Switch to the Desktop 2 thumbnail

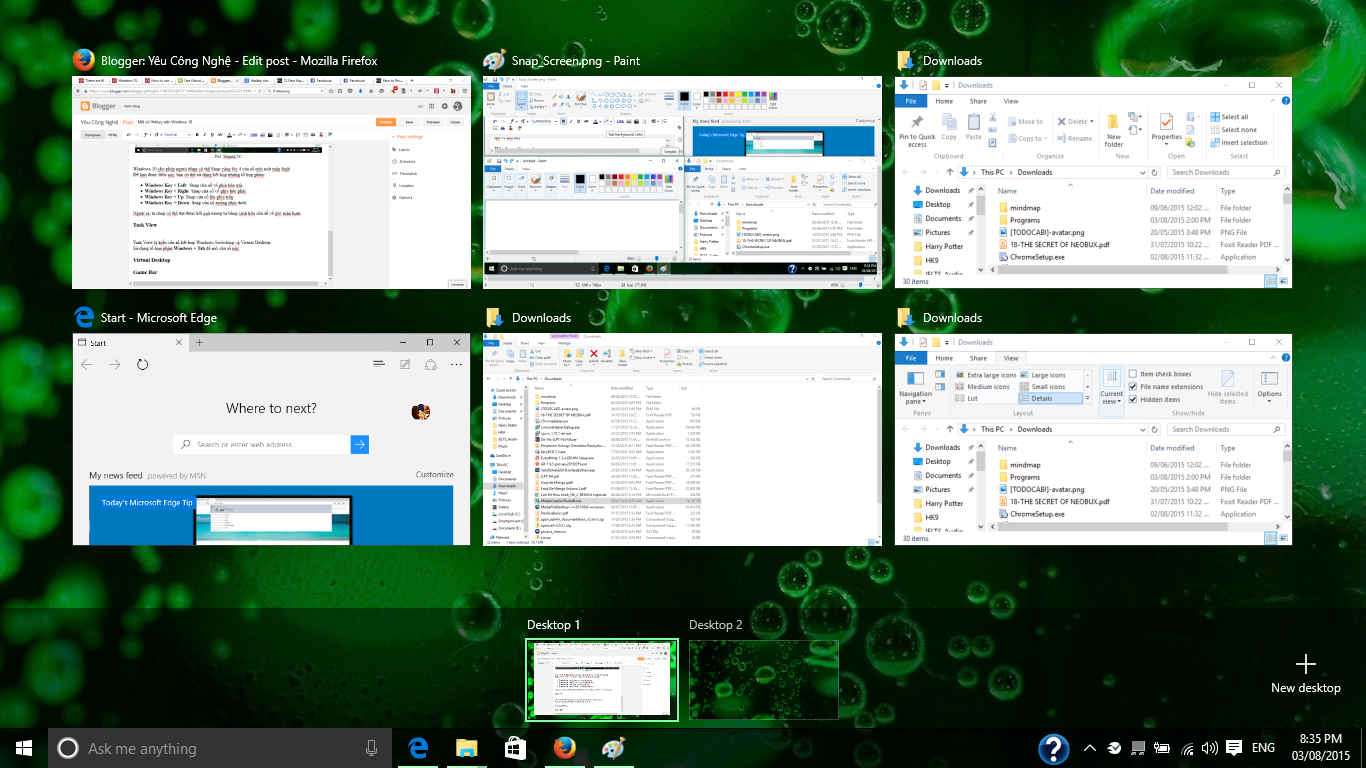point(763,679)
